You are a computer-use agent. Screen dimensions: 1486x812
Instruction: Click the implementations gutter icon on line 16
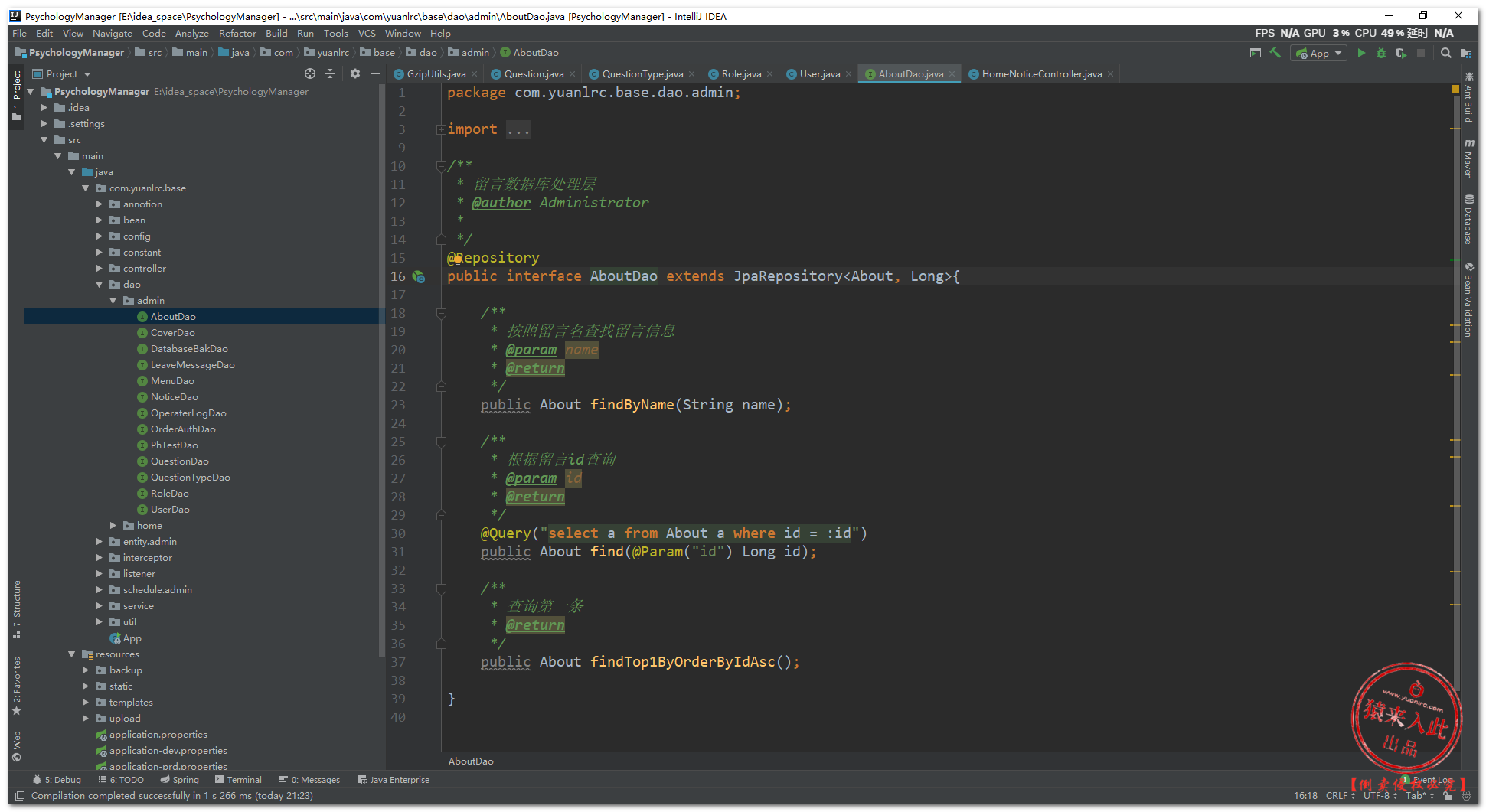419,276
